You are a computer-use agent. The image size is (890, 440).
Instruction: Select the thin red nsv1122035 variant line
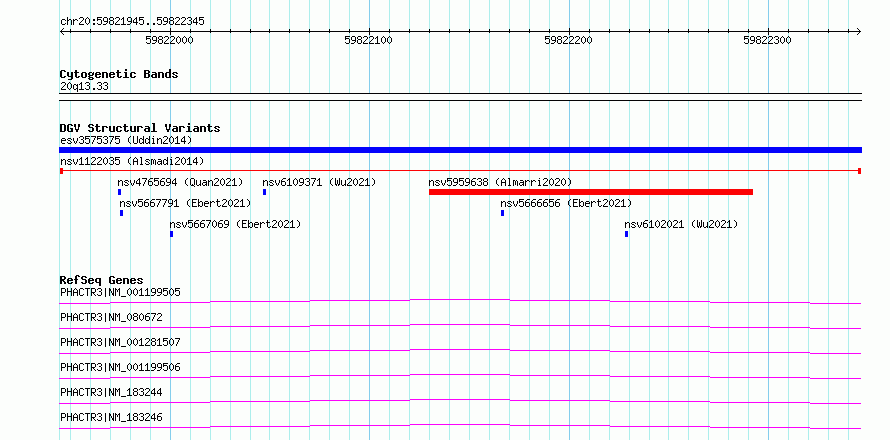coord(460,170)
